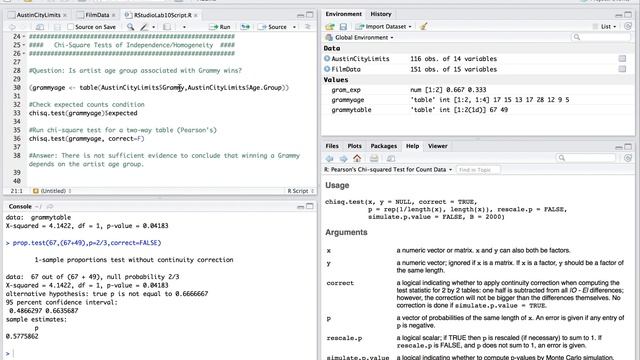Viewport: 640px width, 360px height.
Task: Click the Environment search field
Action: coord(601,37)
